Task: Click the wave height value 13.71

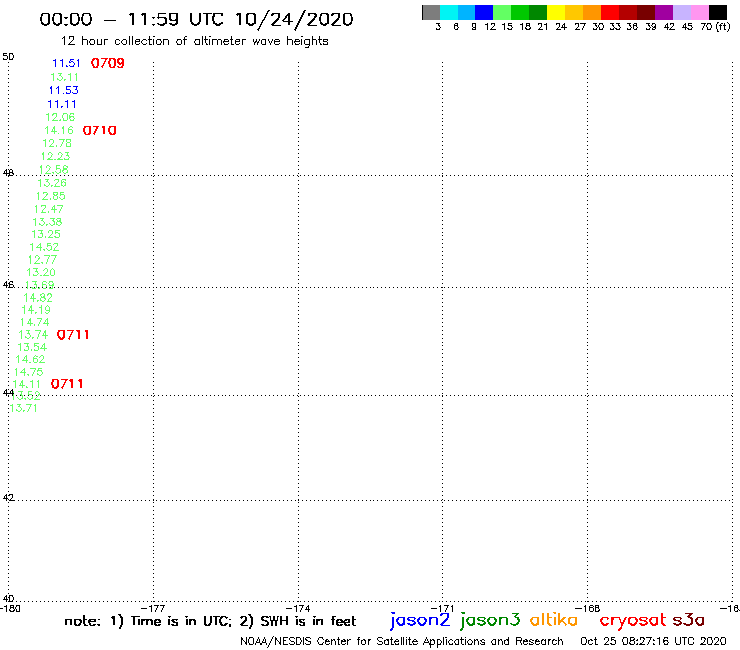Action: pos(23,408)
